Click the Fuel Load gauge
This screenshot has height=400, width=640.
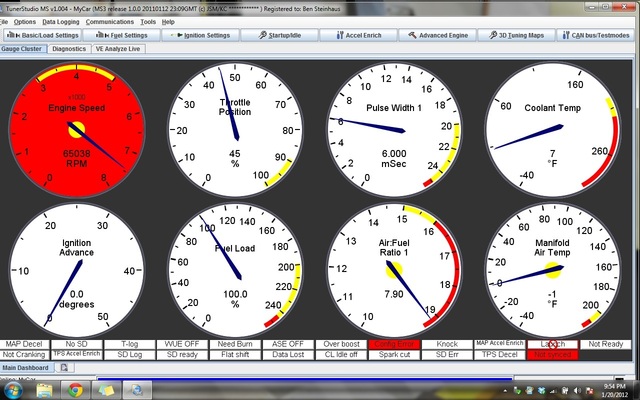[235, 271]
